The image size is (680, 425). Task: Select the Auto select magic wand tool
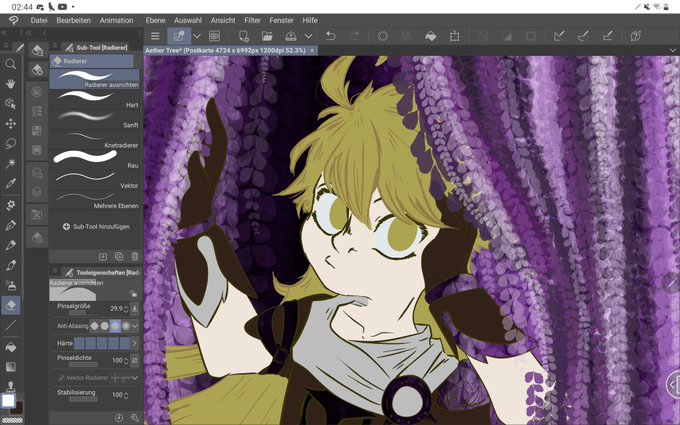coord(10,163)
